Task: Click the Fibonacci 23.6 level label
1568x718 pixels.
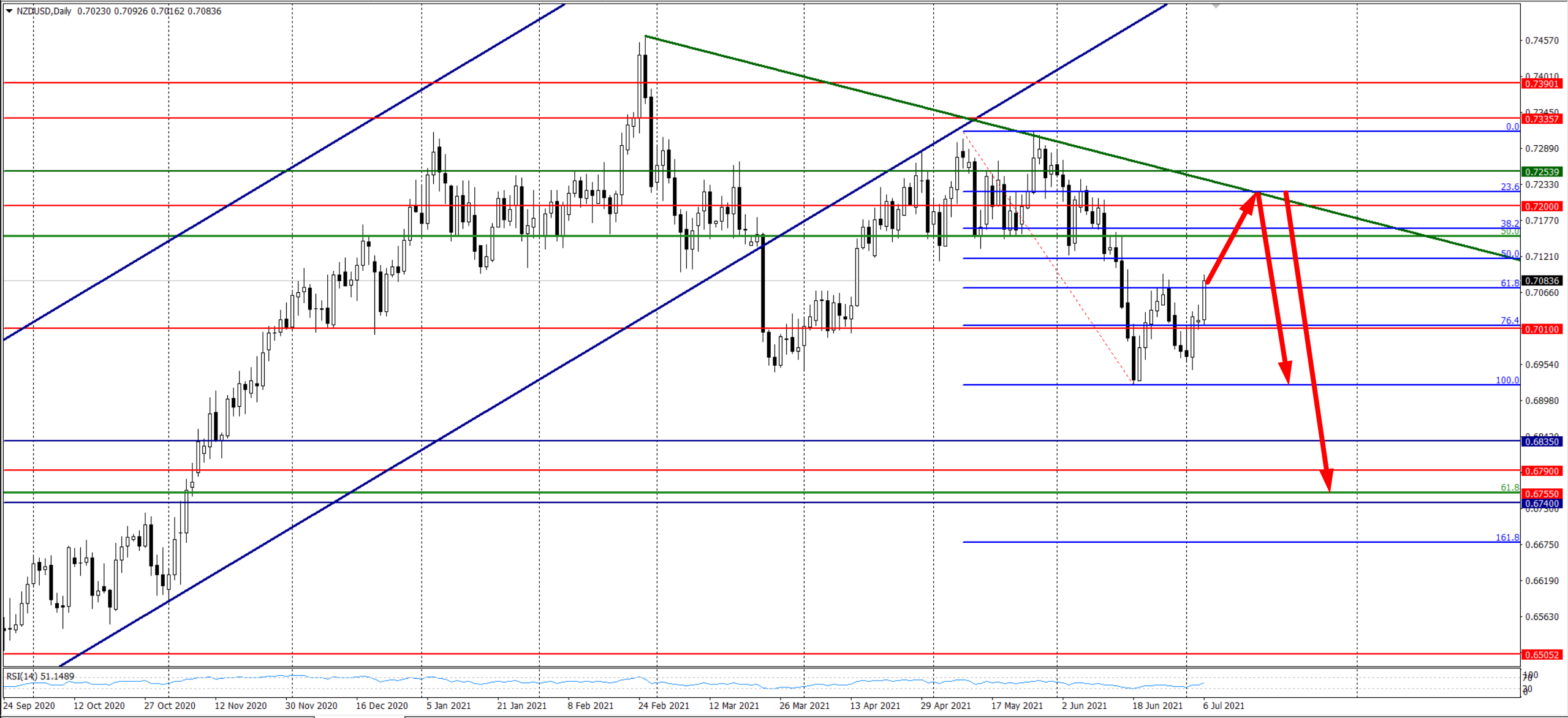Action: 1510,186
